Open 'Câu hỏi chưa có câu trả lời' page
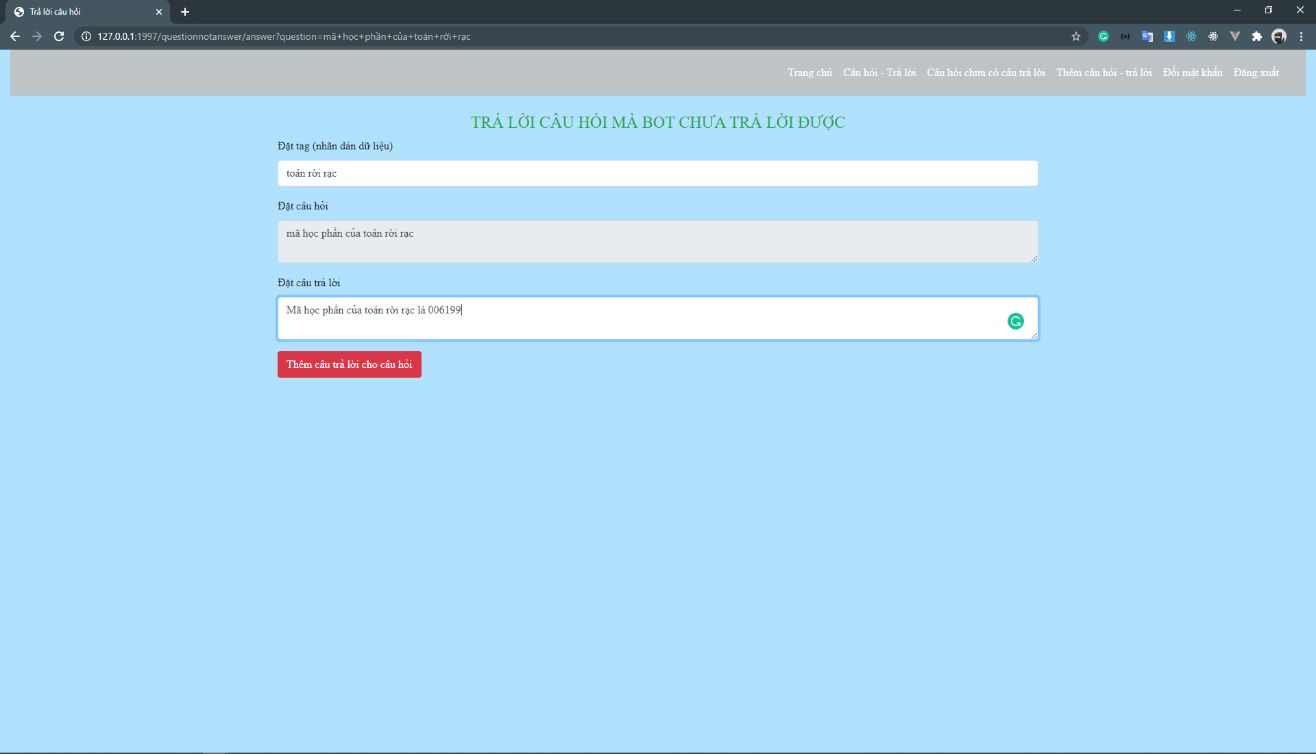Image resolution: width=1316 pixels, height=754 pixels. pyautogui.click(x=986, y=72)
